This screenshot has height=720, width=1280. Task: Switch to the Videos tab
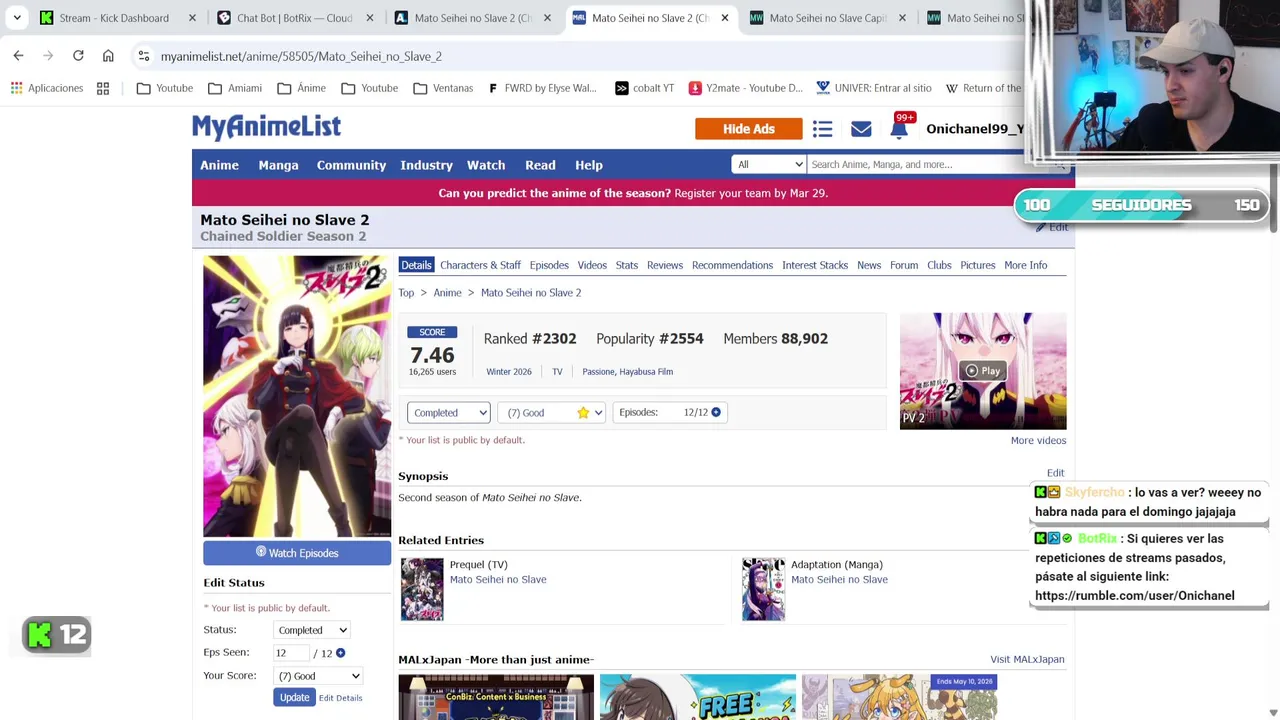pyautogui.click(x=592, y=265)
